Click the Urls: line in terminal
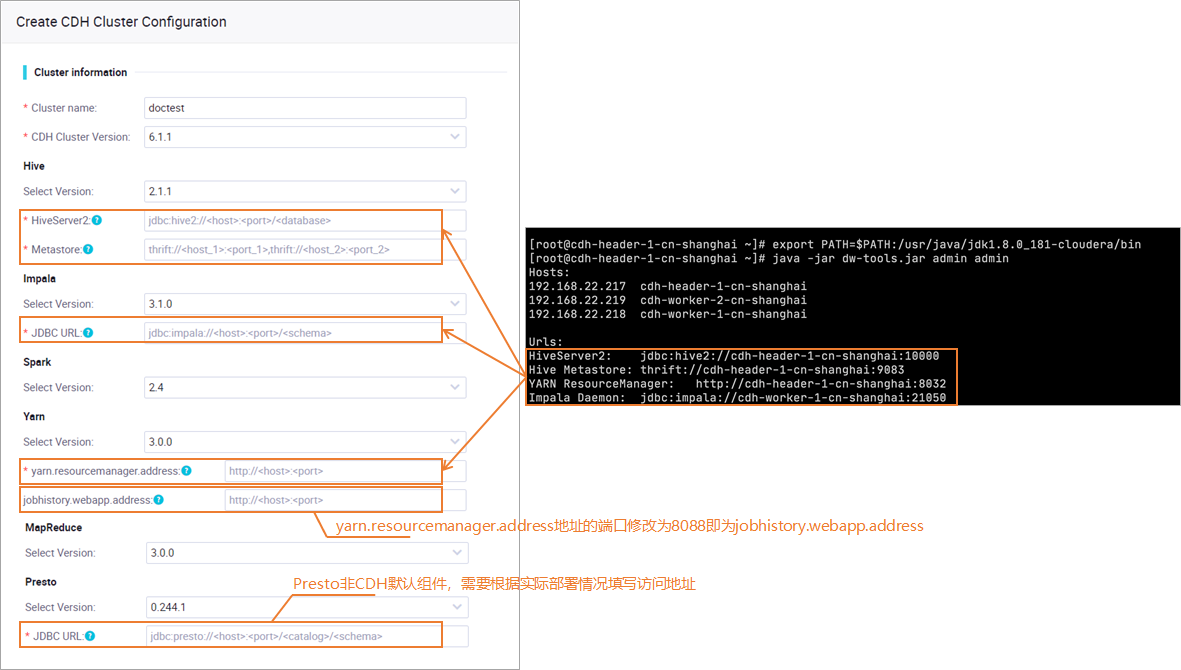The height and width of the screenshot is (670, 1181). click(x=545, y=342)
